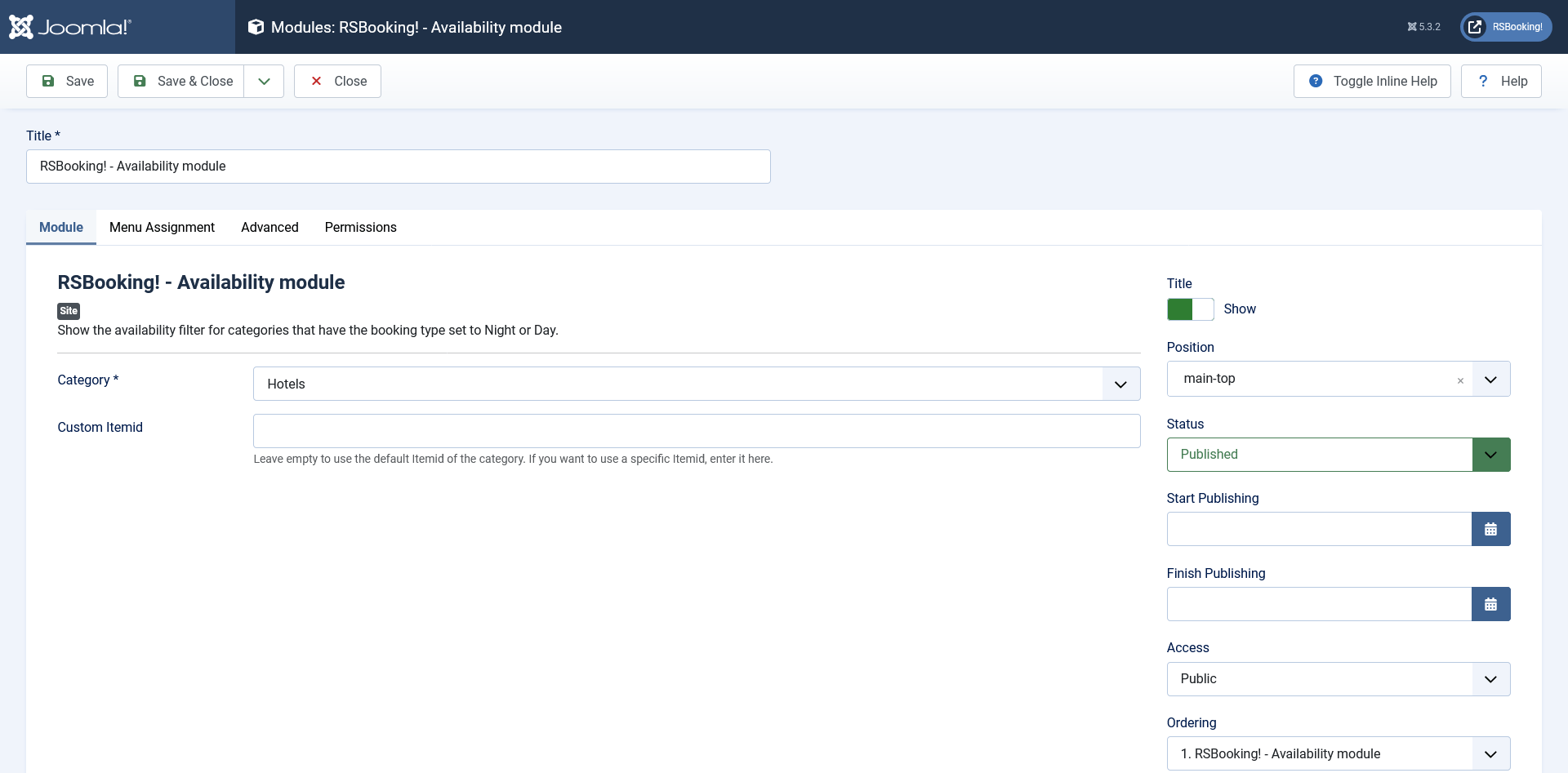Click the Itemid help text below the field
Image resolution: width=1568 pixels, height=773 pixels.
(x=513, y=459)
